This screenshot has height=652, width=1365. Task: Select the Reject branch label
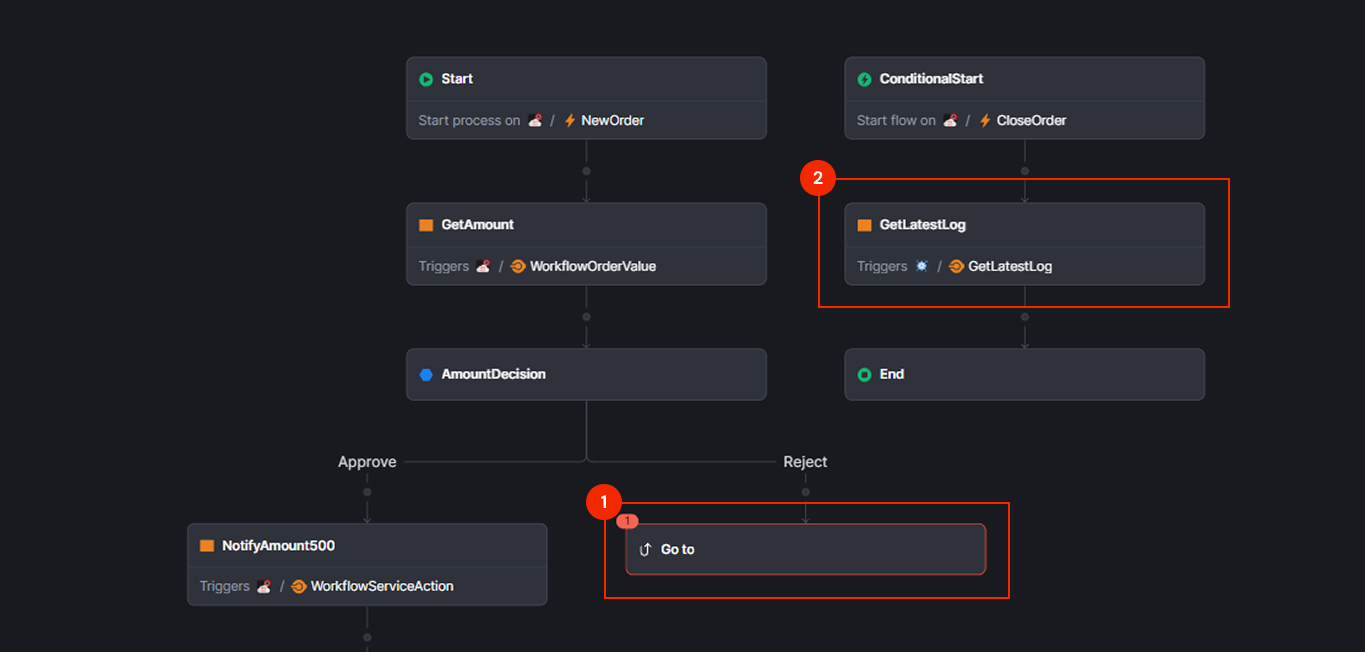[805, 461]
